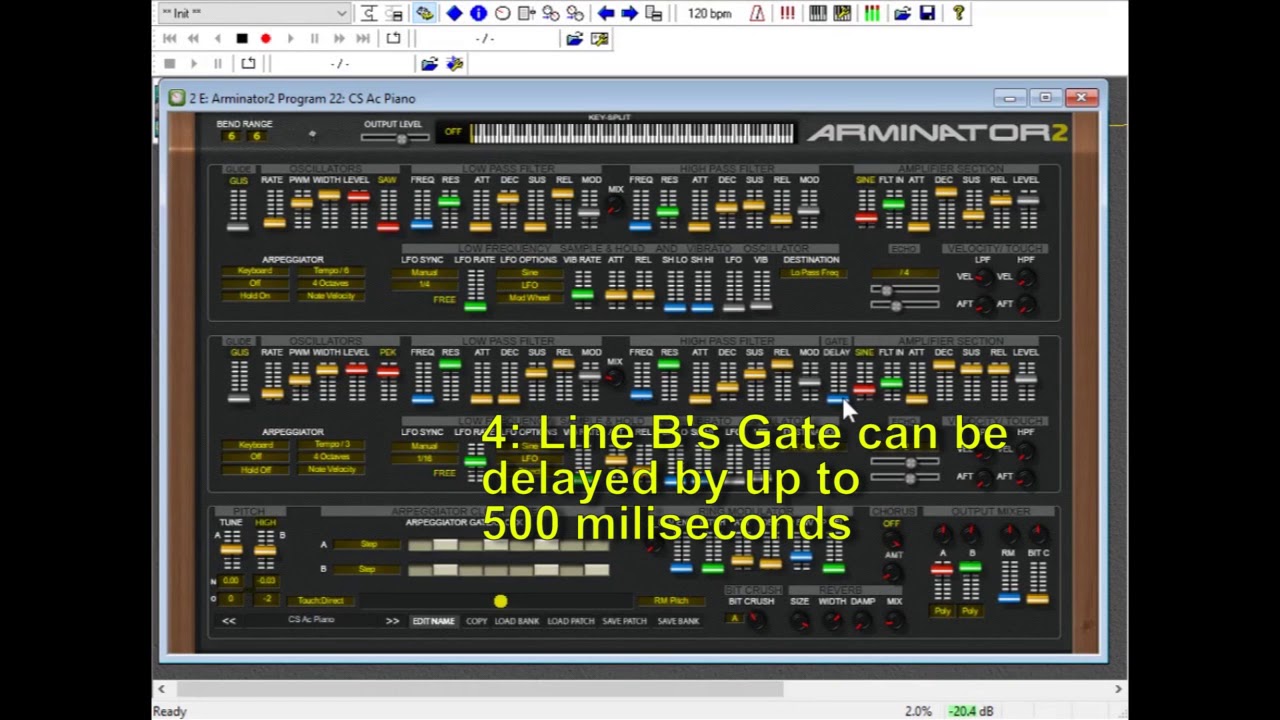Screen dimensions: 1280x720
Task: Click skip-to-end in second toolbar row
Action: click(363, 38)
